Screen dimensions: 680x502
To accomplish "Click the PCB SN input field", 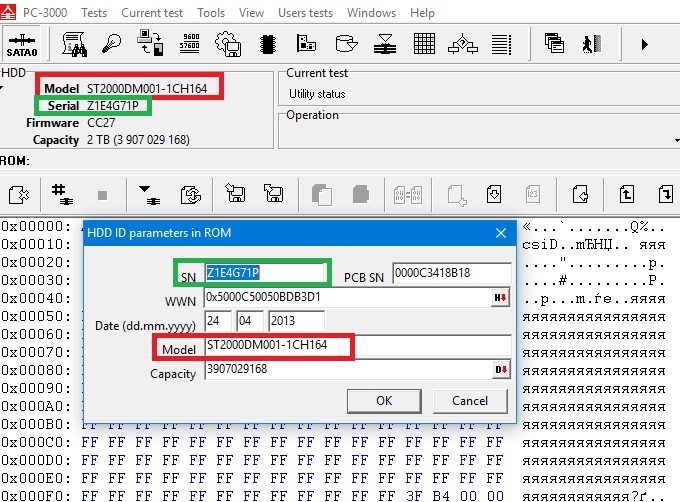I will pos(451,273).
